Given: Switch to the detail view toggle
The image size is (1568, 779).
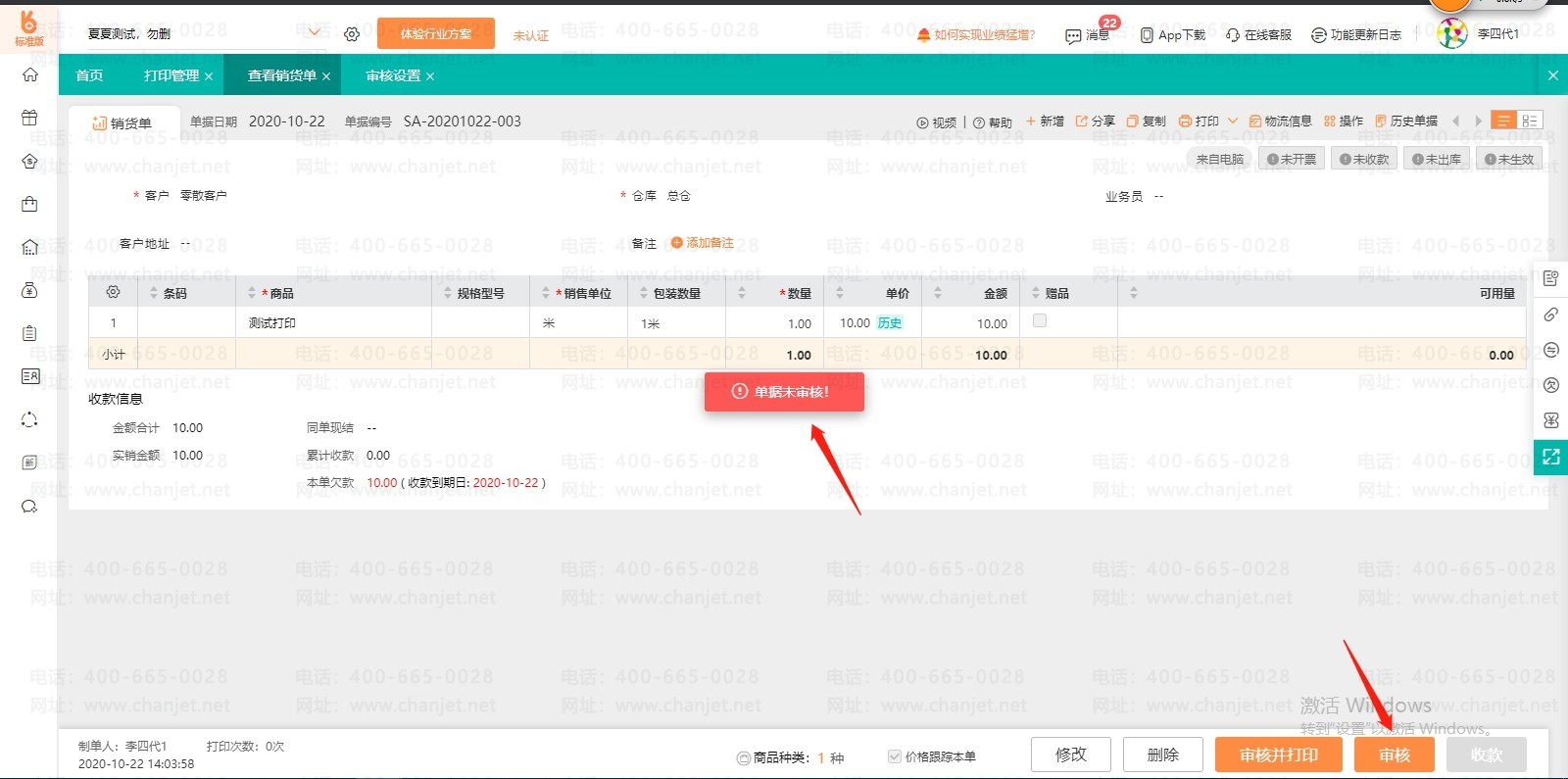Looking at the screenshot, I should tap(1529, 121).
